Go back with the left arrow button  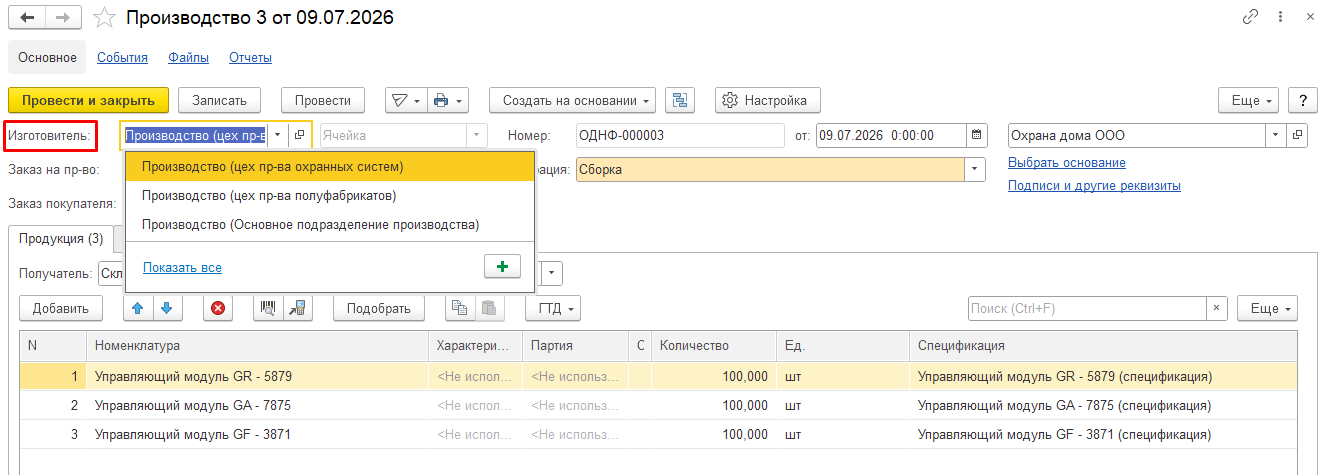pos(27,18)
